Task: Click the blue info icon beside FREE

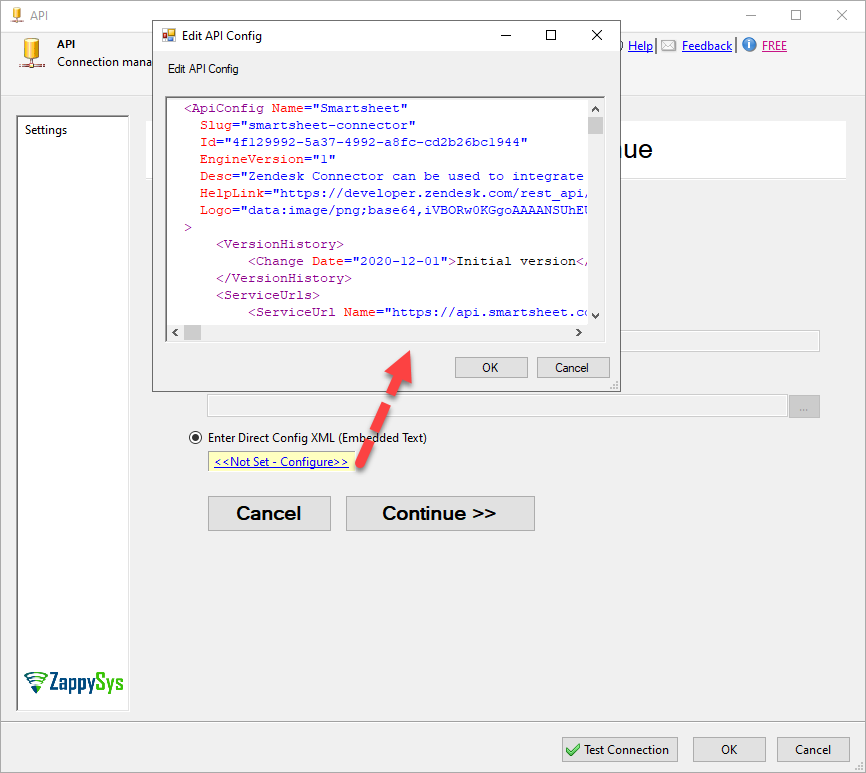Action: 749,45
